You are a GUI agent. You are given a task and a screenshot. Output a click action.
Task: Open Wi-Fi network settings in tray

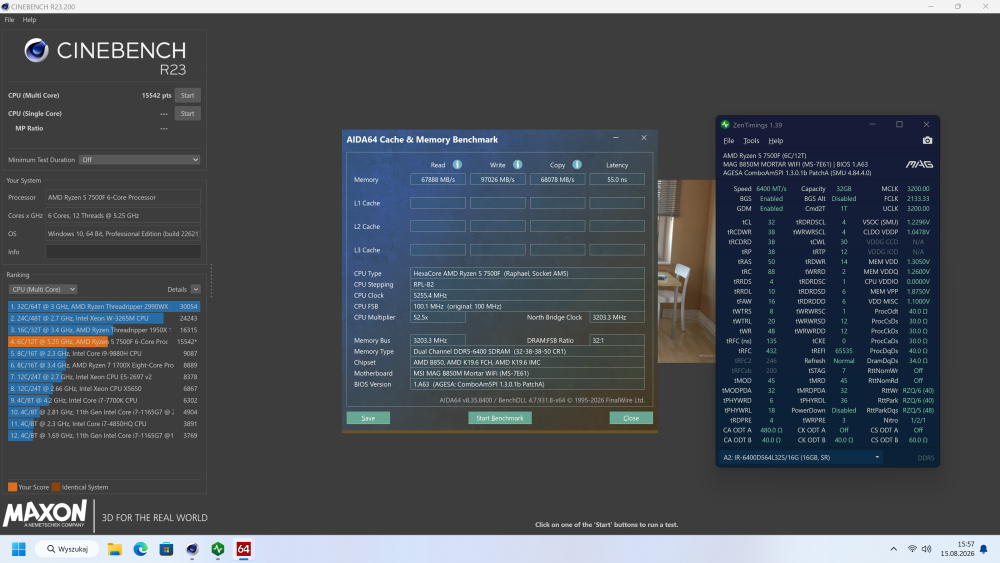pyautogui.click(x=912, y=549)
